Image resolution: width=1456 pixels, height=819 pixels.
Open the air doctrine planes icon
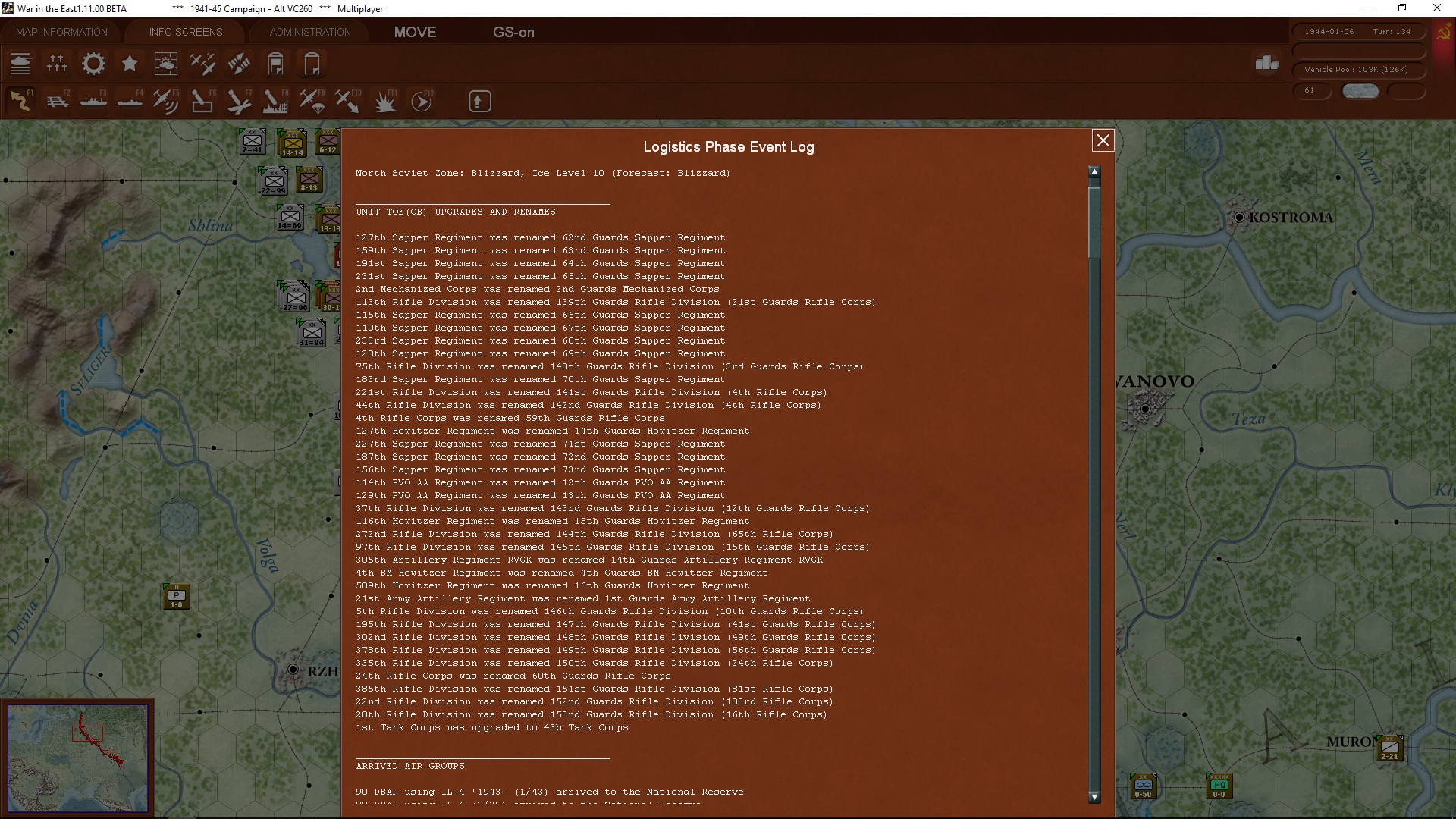coord(202,64)
